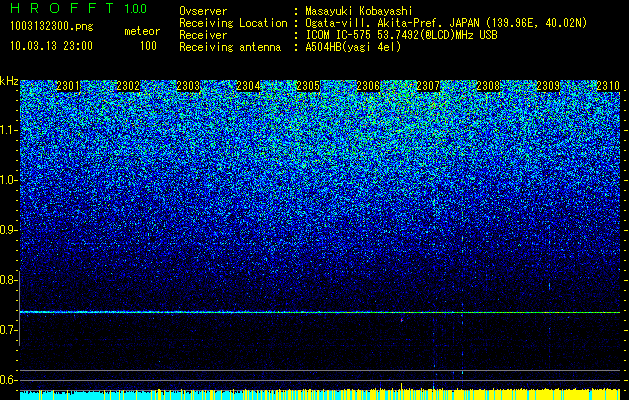The height and width of the screenshot is (400, 629).
Task: Select the filename 1003132300.png
Action: [x=52, y=26]
